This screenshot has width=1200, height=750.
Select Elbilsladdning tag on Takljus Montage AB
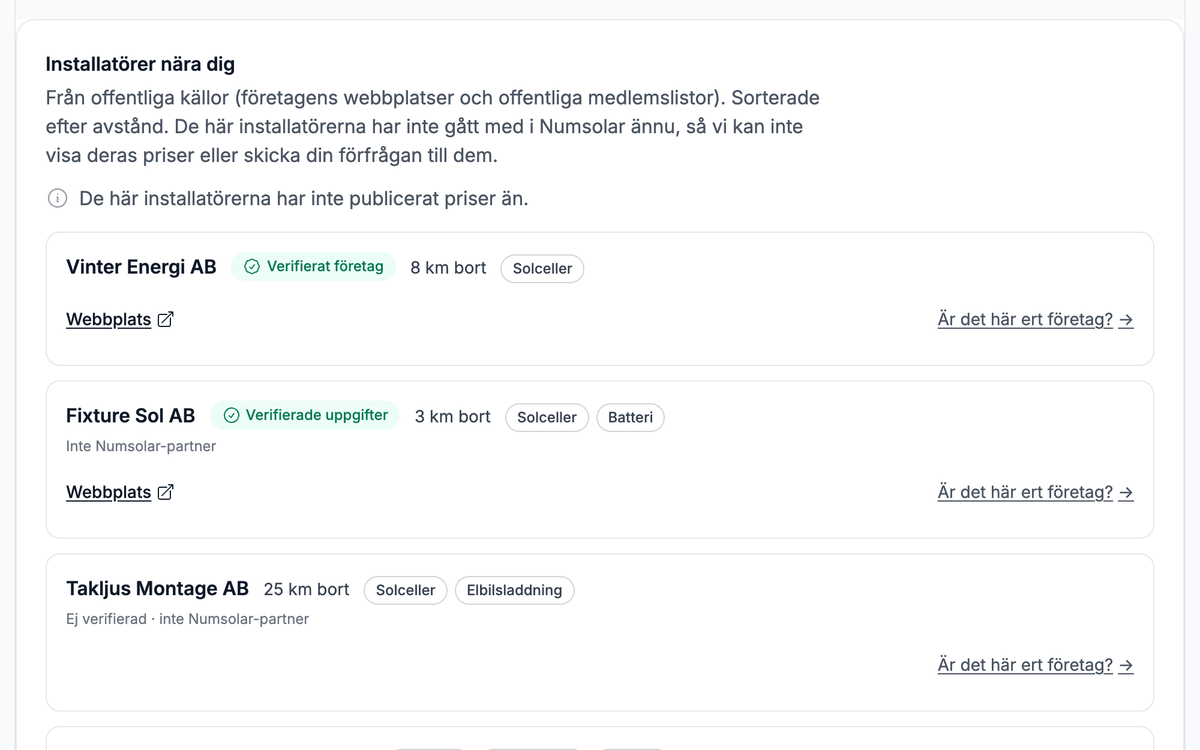pos(515,590)
